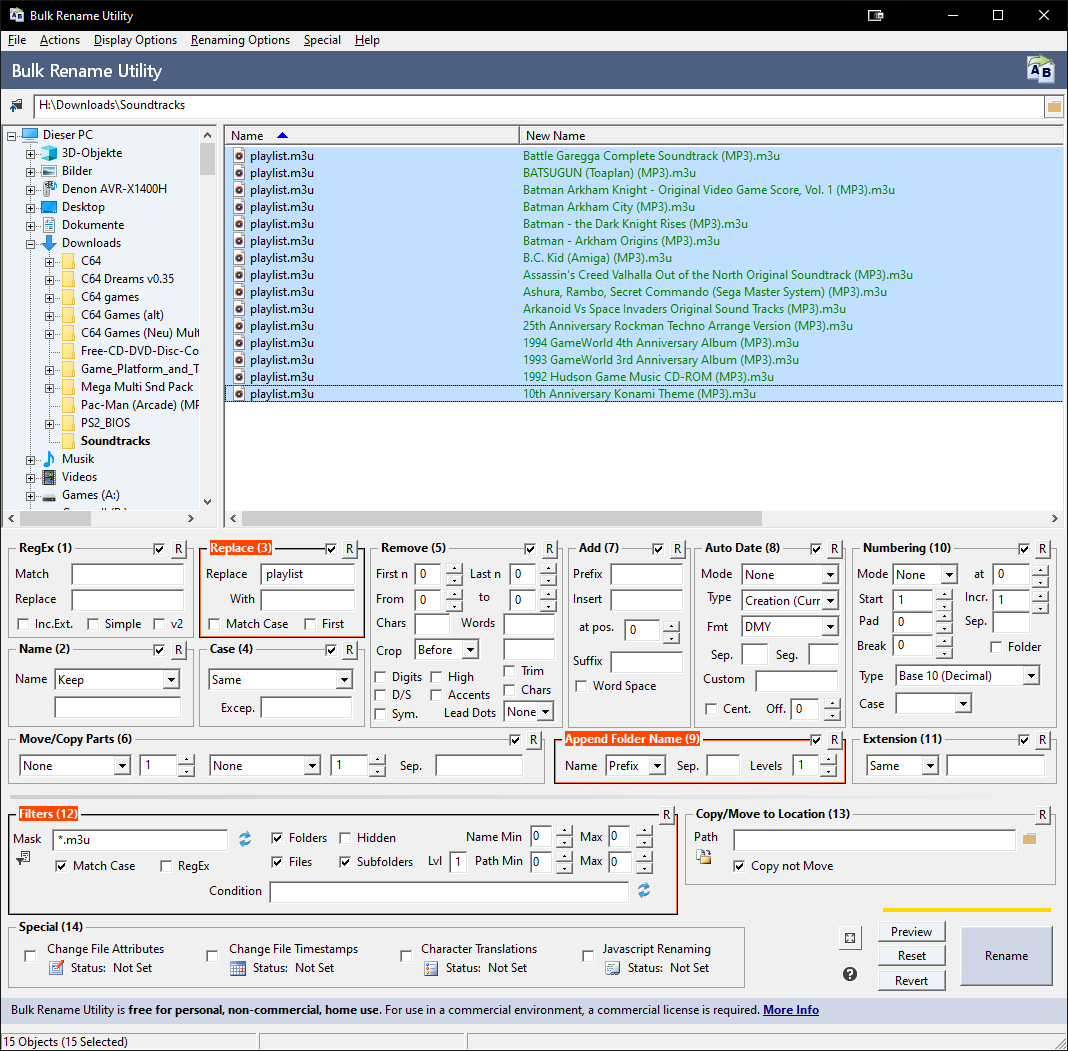The image size is (1068, 1051).
Task: Click the Character Translations status icon
Action: 430,968
